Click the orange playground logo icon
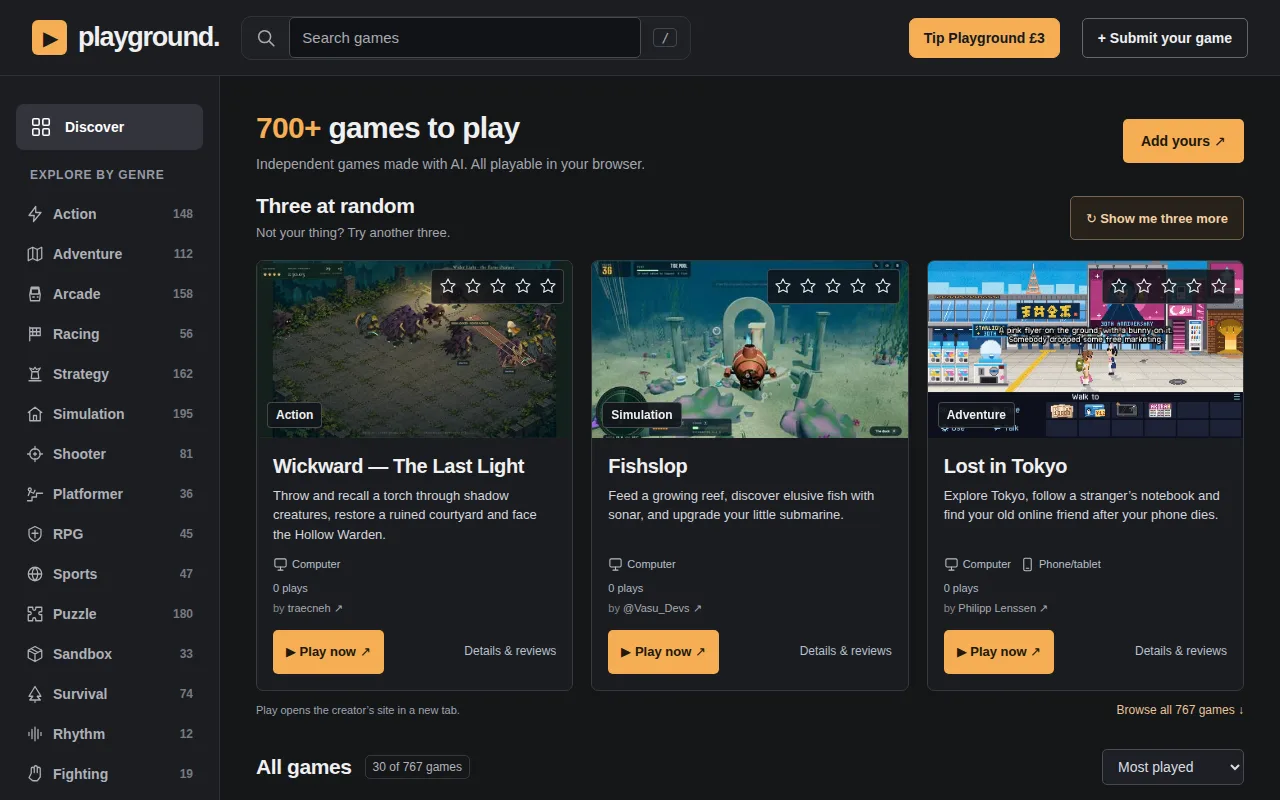This screenshot has height=800, width=1280. coord(49,38)
